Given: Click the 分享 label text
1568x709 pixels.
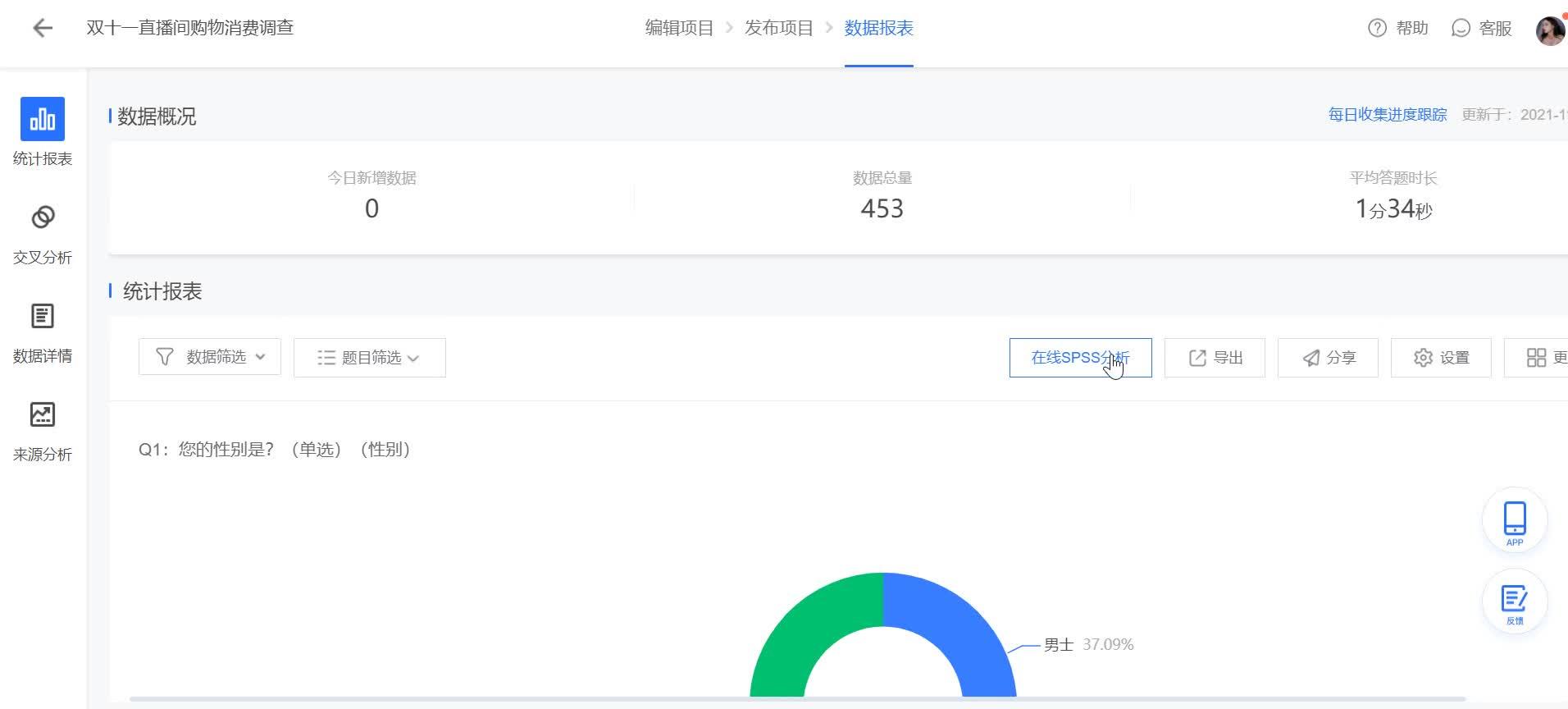Looking at the screenshot, I should [1342, 358].
